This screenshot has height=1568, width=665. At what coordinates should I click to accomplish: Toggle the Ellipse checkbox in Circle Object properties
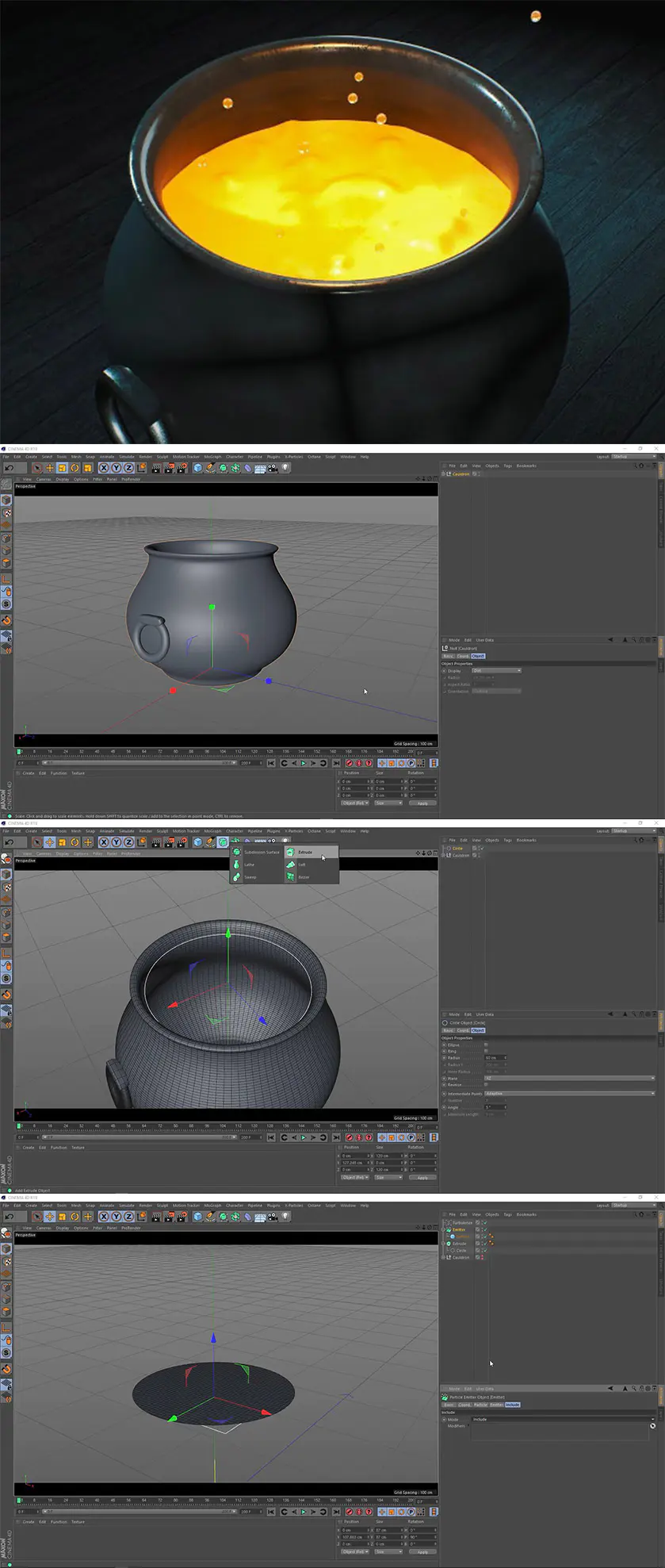(x=486, y=1045)
